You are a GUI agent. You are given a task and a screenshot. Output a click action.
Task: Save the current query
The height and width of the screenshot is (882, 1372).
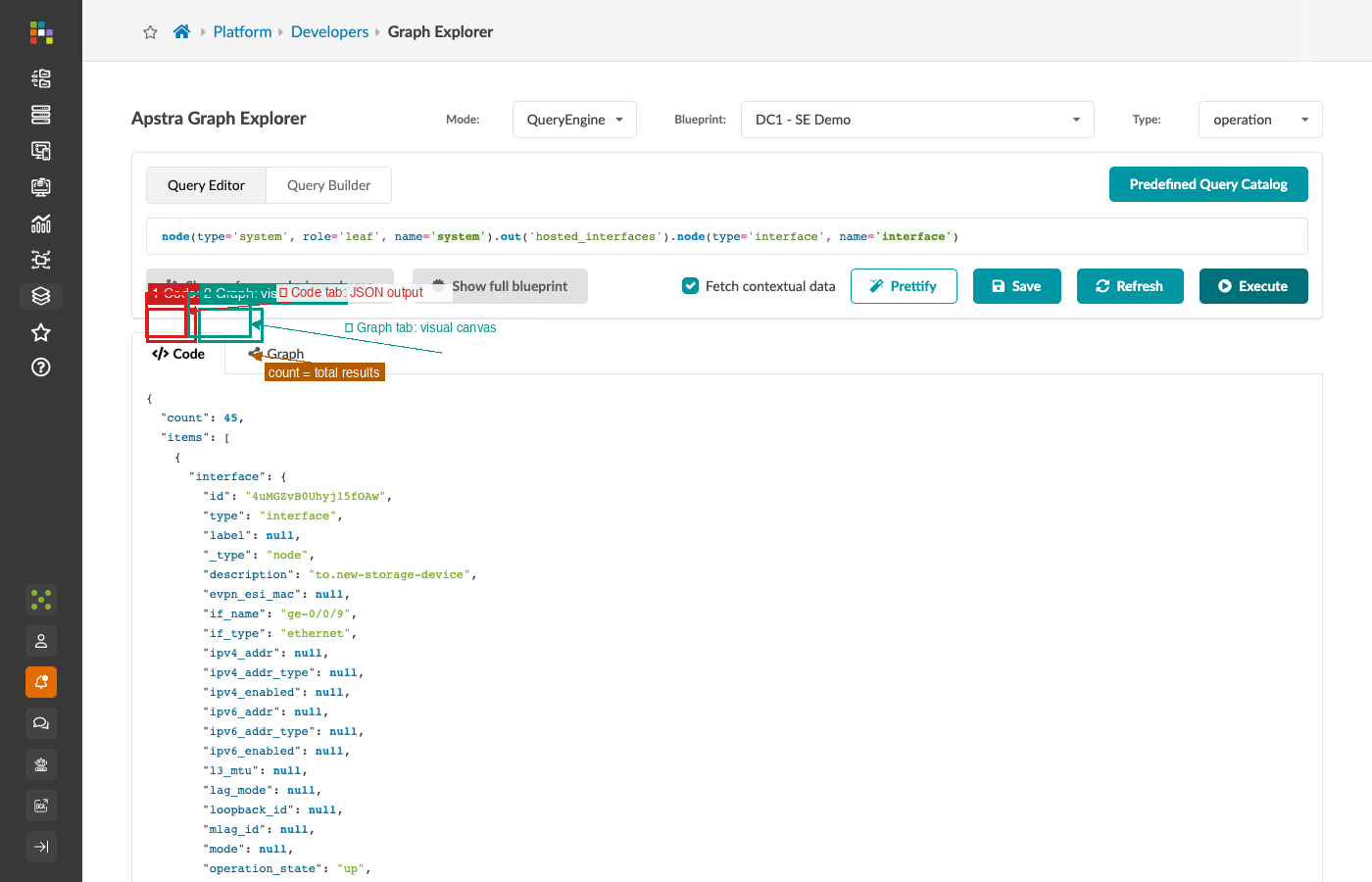1017,286
